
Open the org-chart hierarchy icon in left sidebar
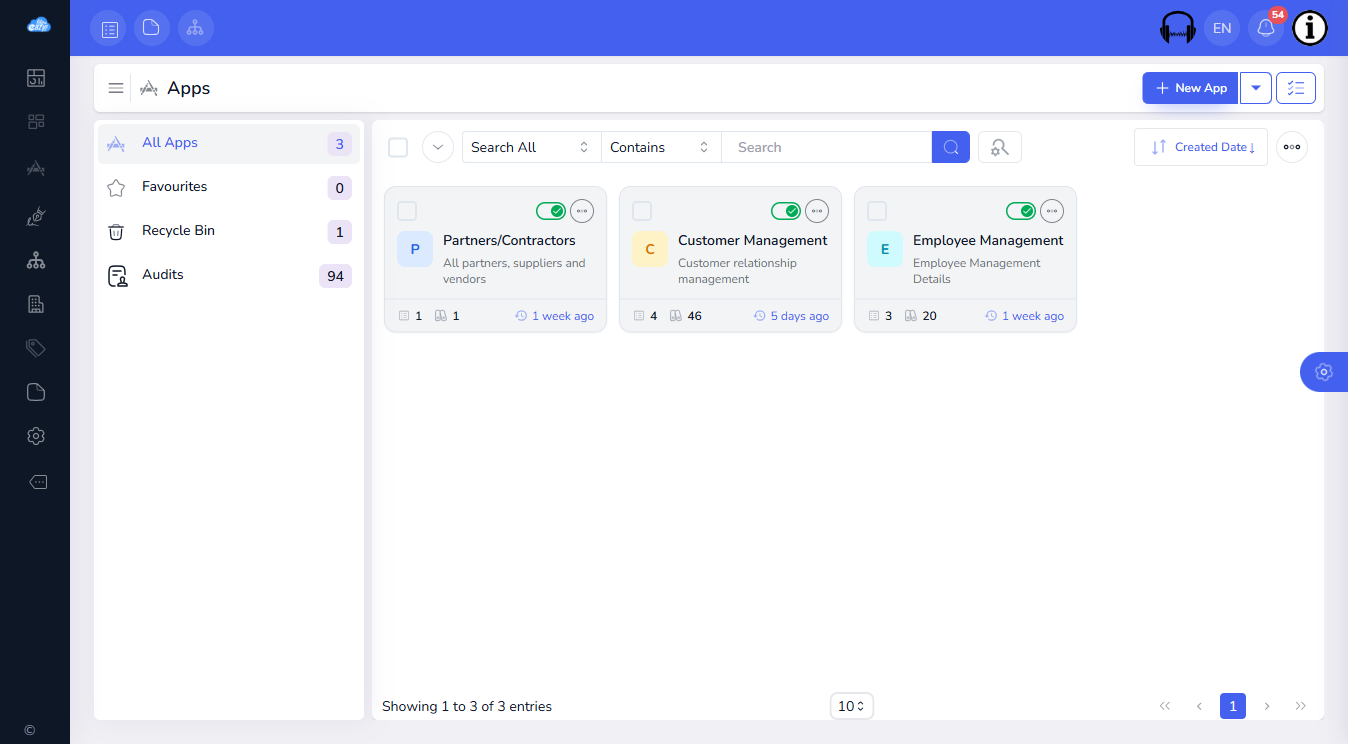[36, 261]
